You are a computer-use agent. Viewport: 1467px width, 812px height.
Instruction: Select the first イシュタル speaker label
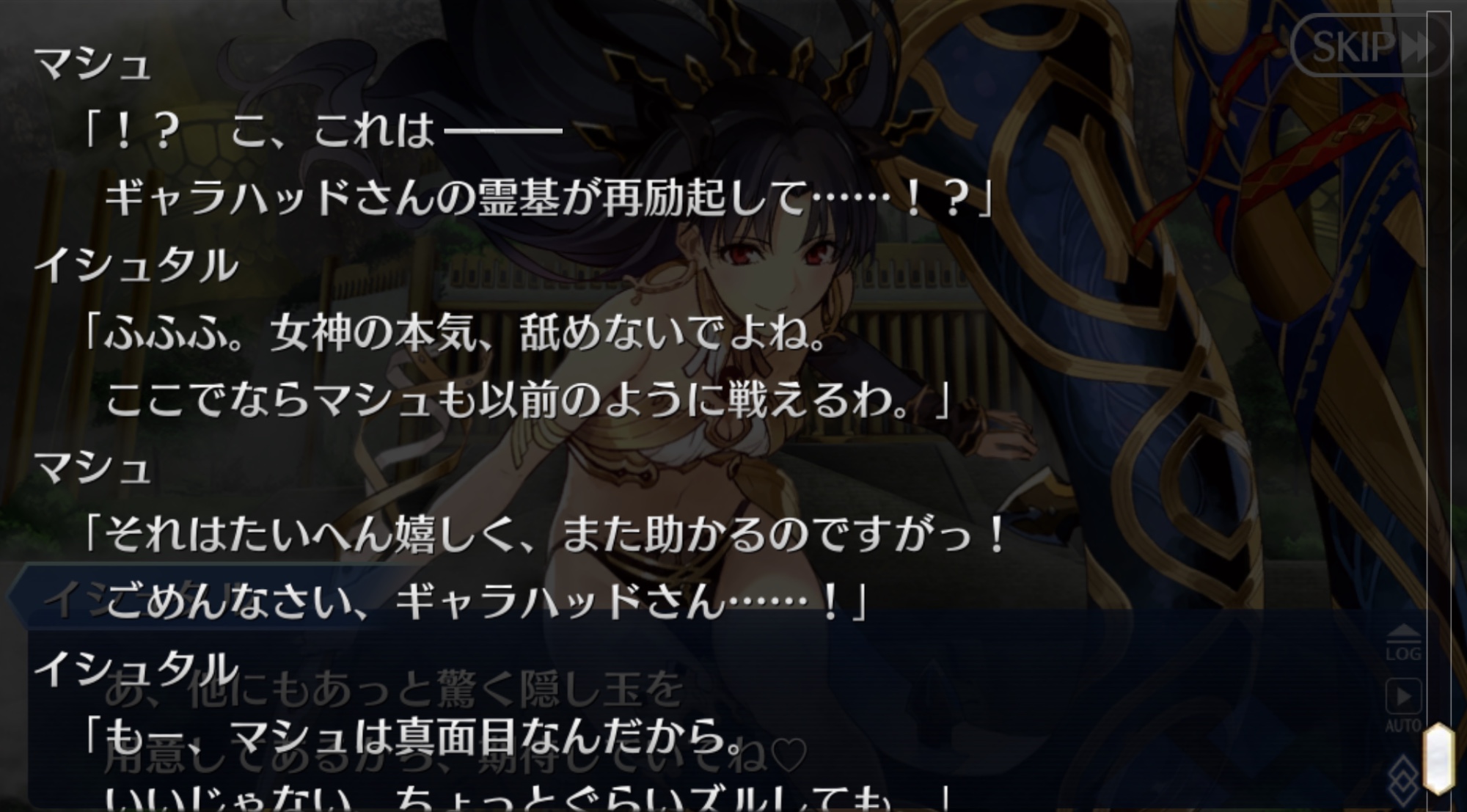(x=135, y=265)
